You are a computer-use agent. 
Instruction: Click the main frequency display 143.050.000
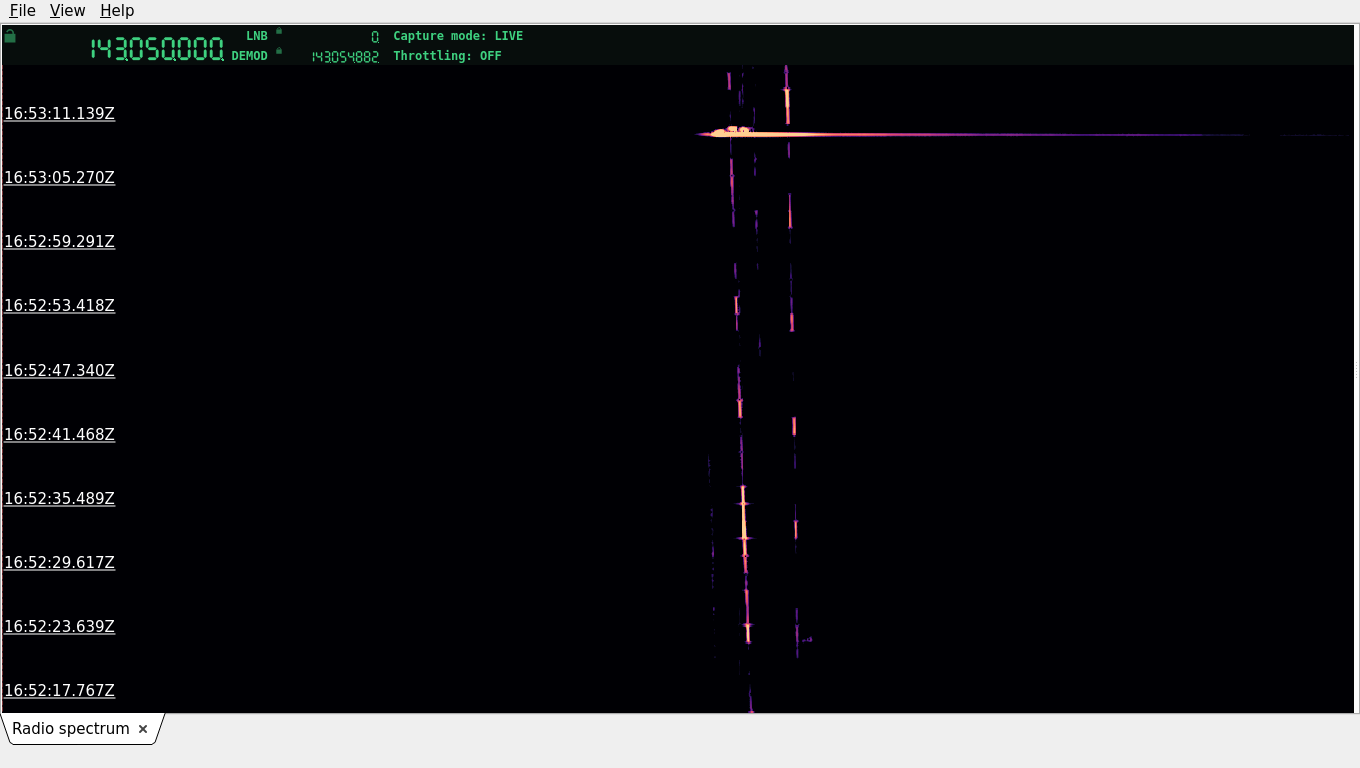(157, 49)
